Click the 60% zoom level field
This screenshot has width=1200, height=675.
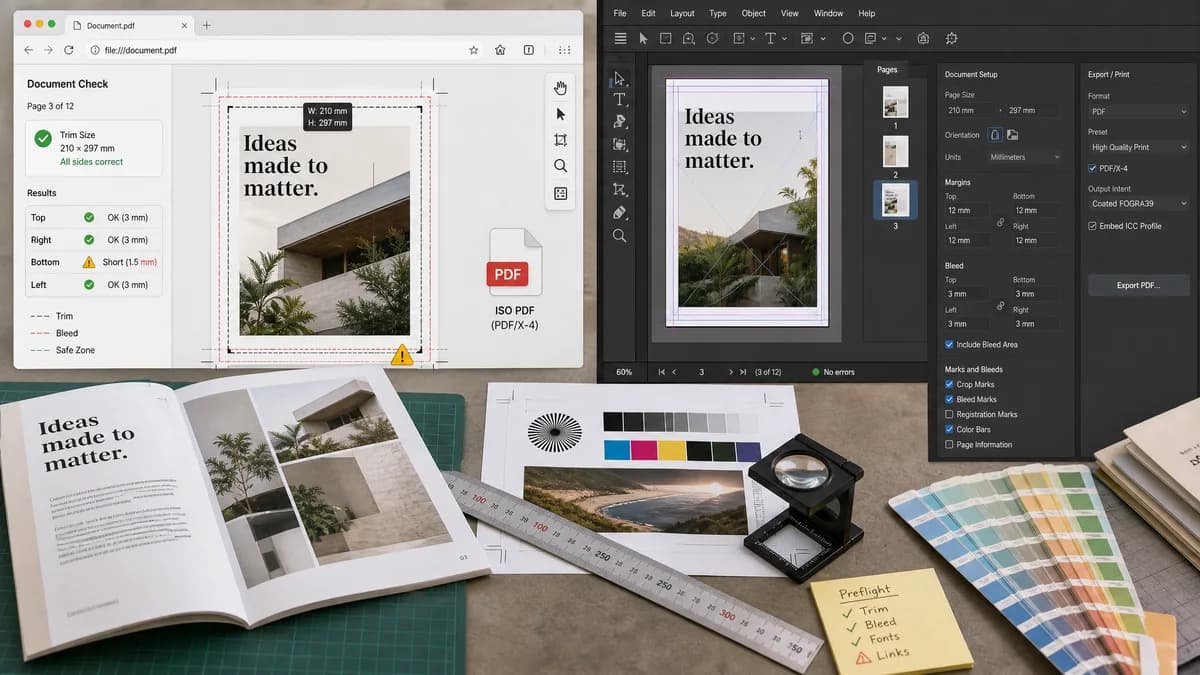pos(624,372)
